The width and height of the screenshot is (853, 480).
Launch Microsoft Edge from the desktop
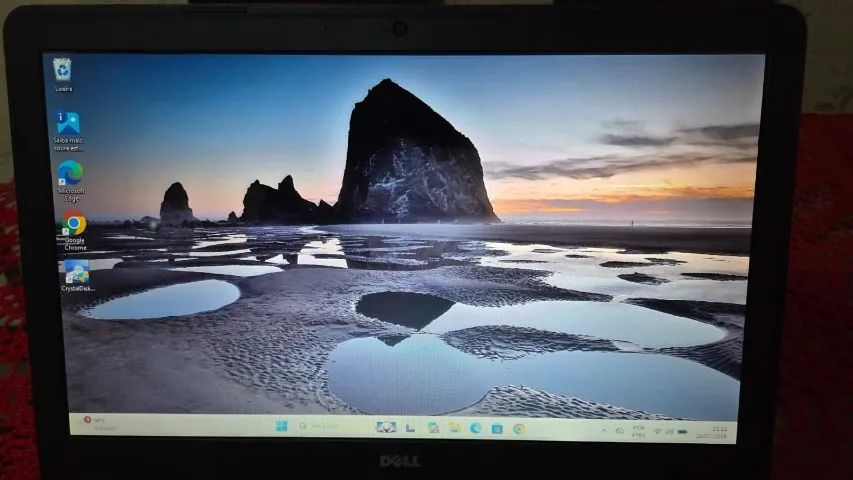71,181
